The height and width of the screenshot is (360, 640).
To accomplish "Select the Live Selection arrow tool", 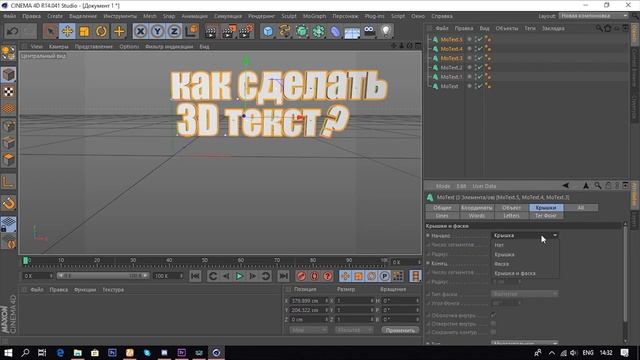I will [x=50, y=31].
